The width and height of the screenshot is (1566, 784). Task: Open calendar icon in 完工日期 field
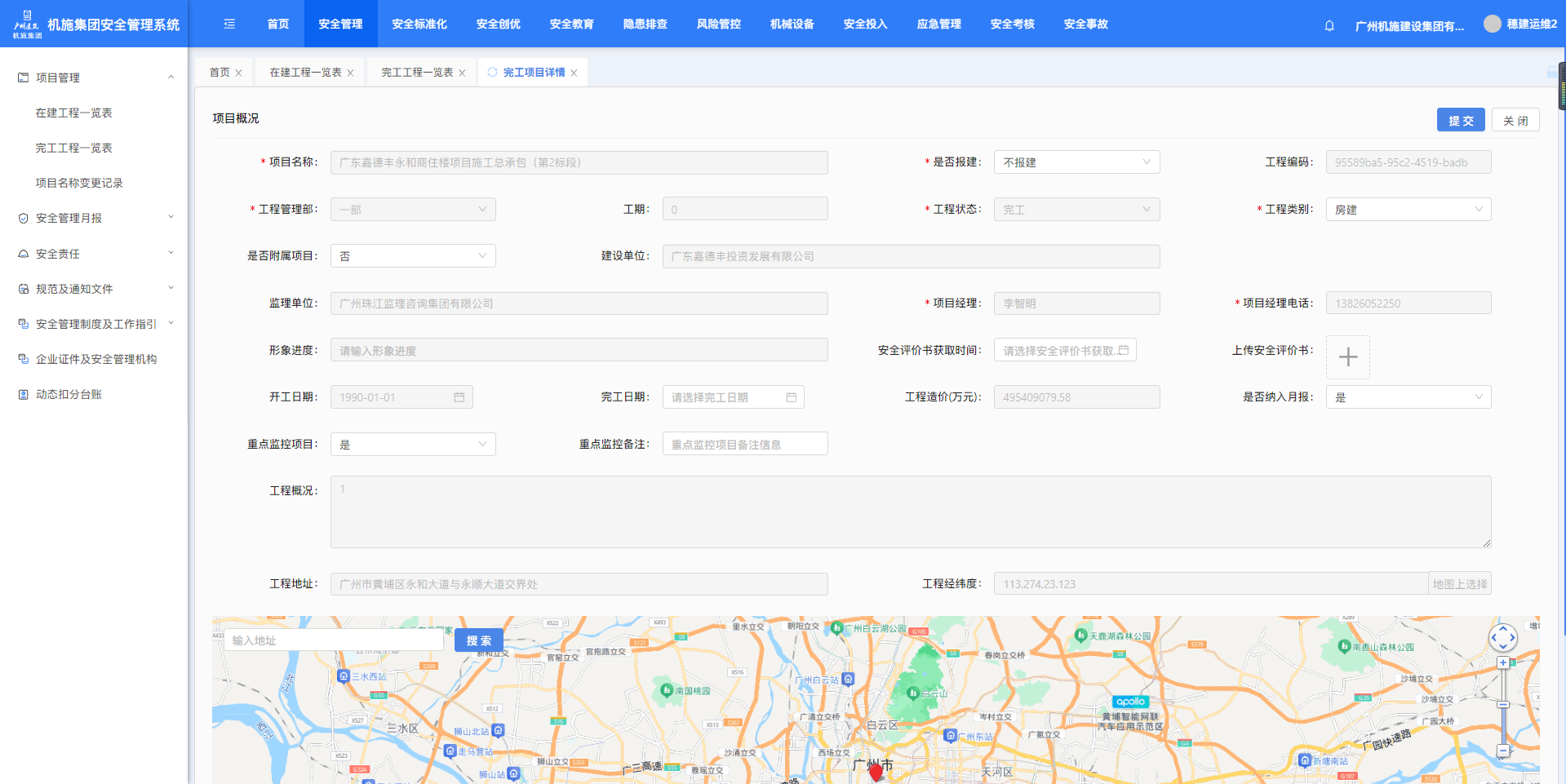click(791, 397)
